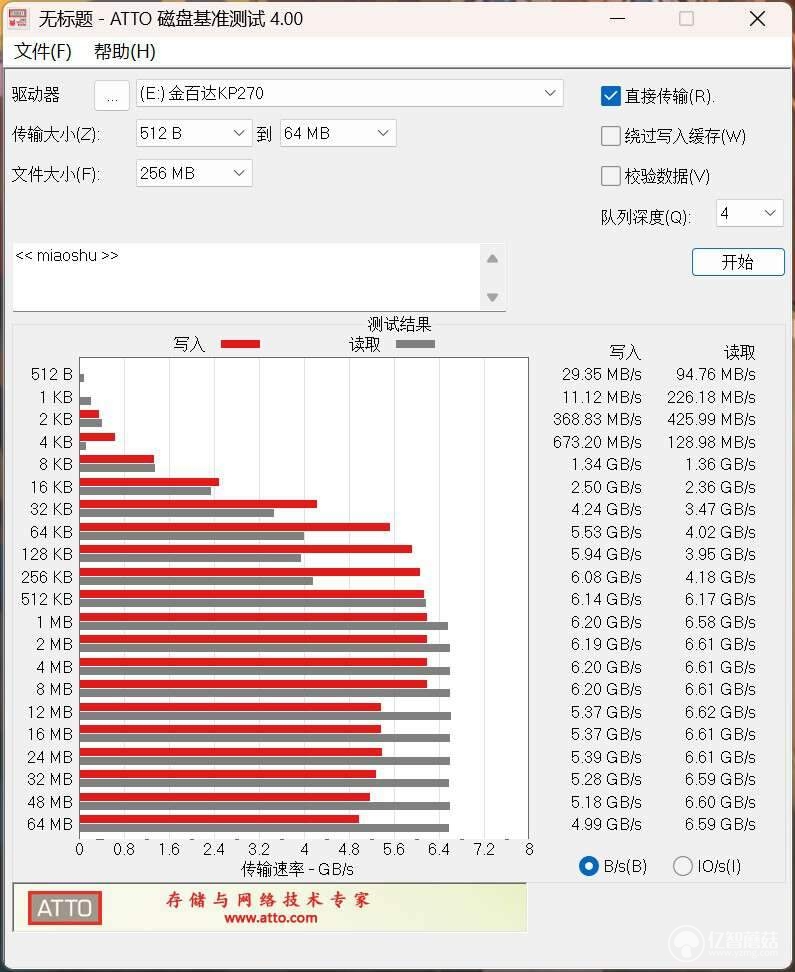Image resolution: width=795 pixels, height=972 pixels.
Task: Open the 256 MB file size dropdown
Action: point(193,173)
